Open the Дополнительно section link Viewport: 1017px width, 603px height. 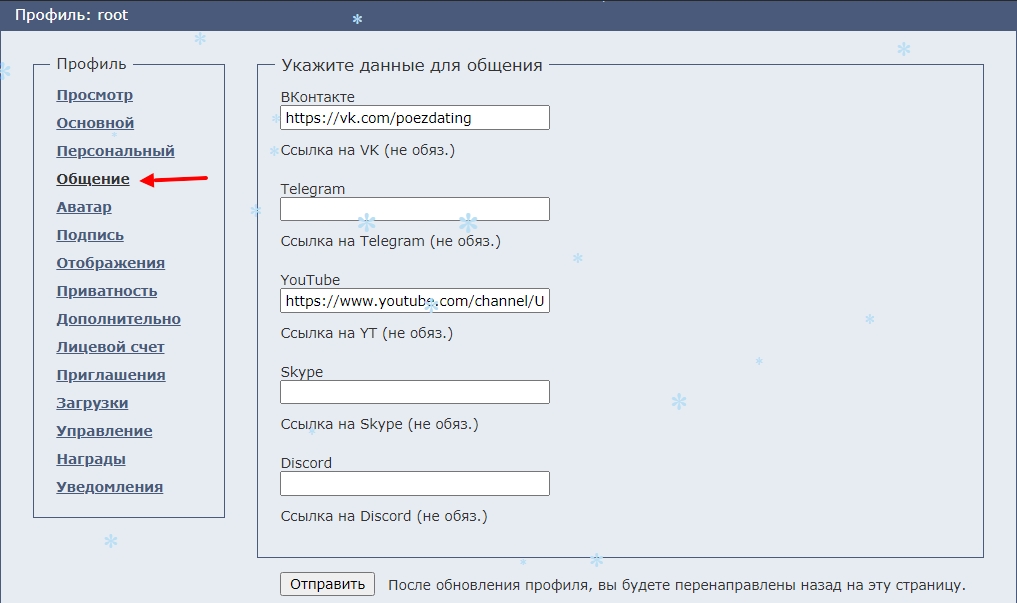[119, 319]
